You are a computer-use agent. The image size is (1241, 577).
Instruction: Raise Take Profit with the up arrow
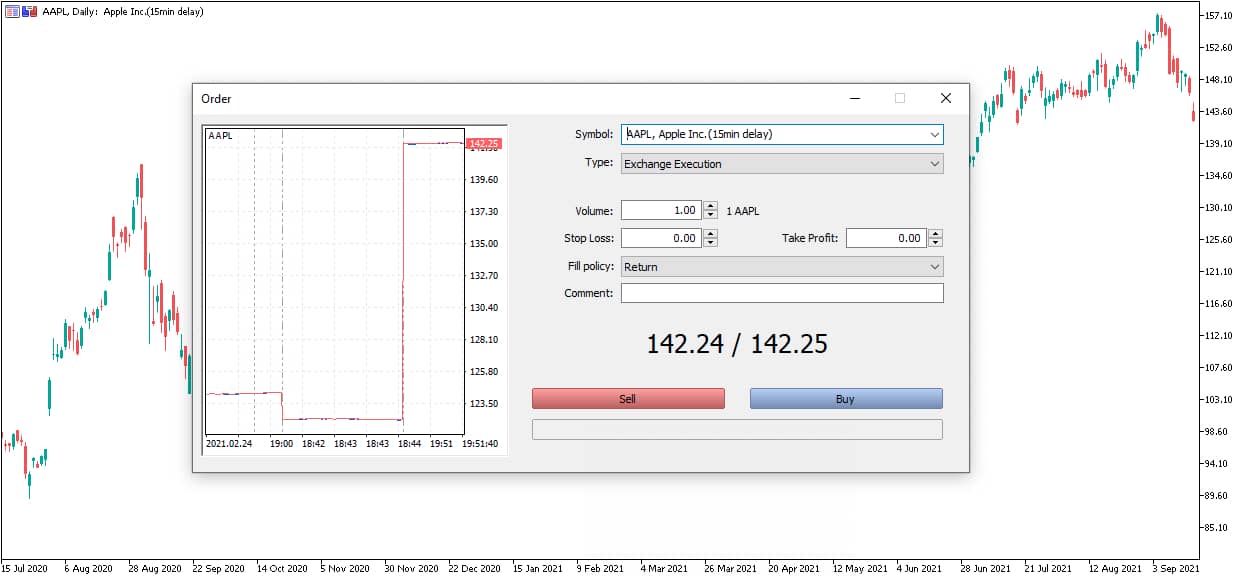coord(936,234)
